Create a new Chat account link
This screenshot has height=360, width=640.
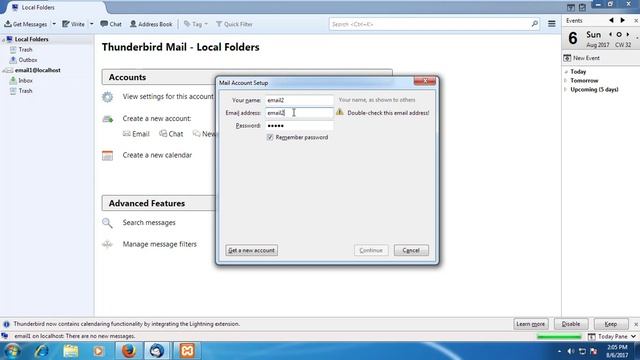coord(171,134)
